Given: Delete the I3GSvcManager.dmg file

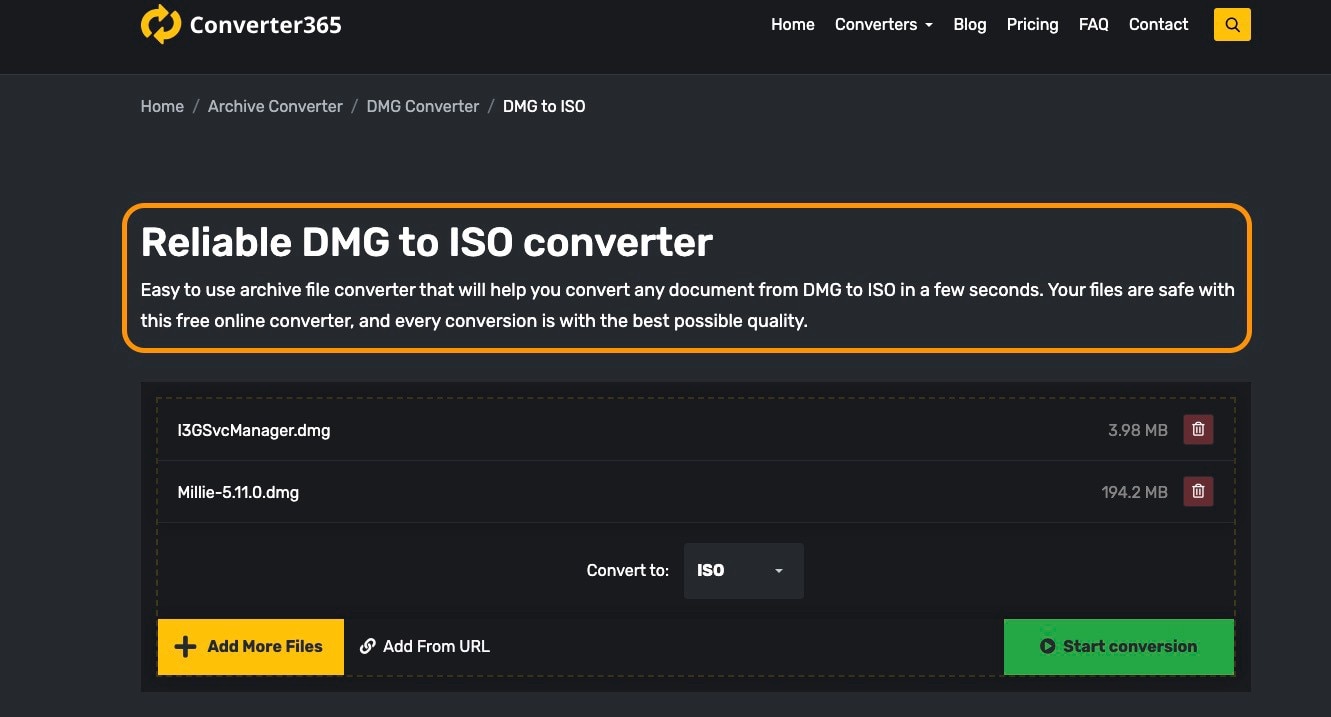Looking at the screenshot, I should (x=1198, y=430).
